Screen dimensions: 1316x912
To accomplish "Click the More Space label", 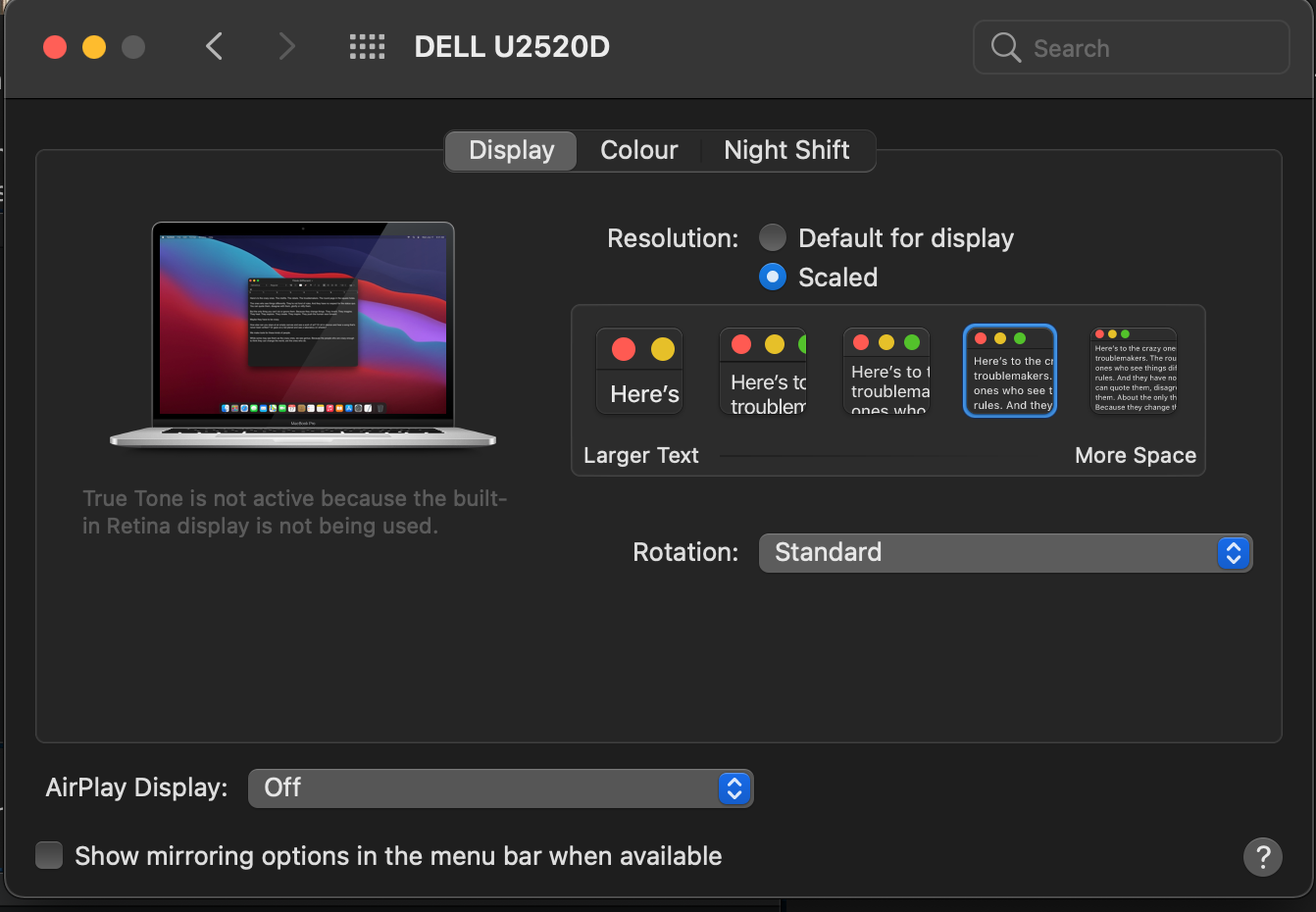I will pyautogui.click(x=1136, y=455).
